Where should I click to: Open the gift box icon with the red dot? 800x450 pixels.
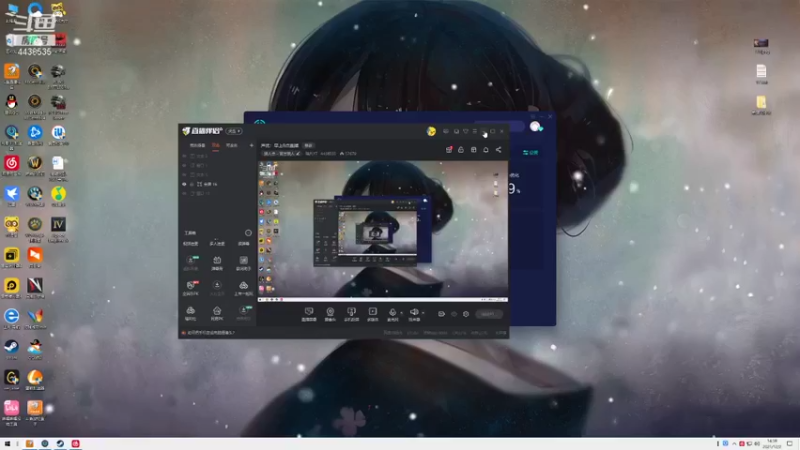pos(449,149)
